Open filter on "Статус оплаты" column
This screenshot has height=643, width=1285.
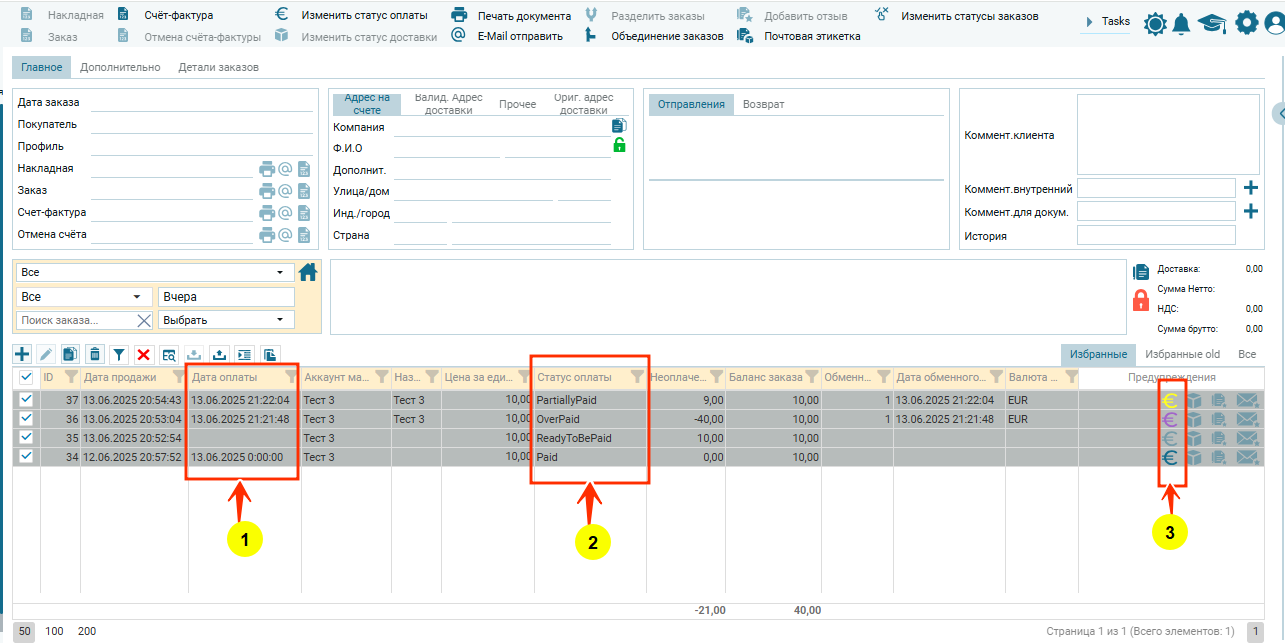pyautogui.click(x=637, y=377)
